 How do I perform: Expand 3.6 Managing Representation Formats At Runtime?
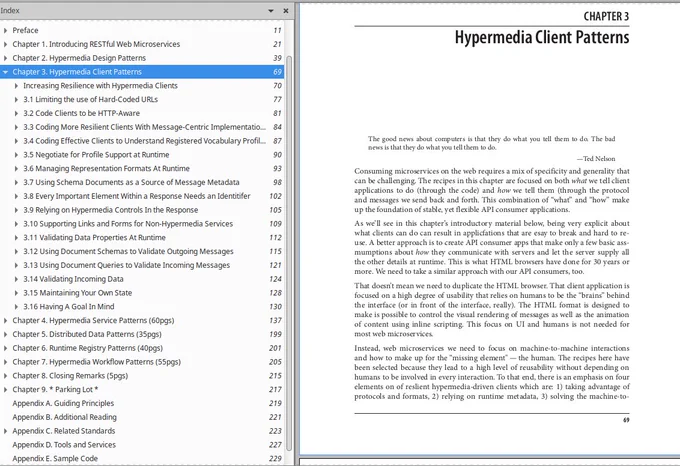[16, 169]
